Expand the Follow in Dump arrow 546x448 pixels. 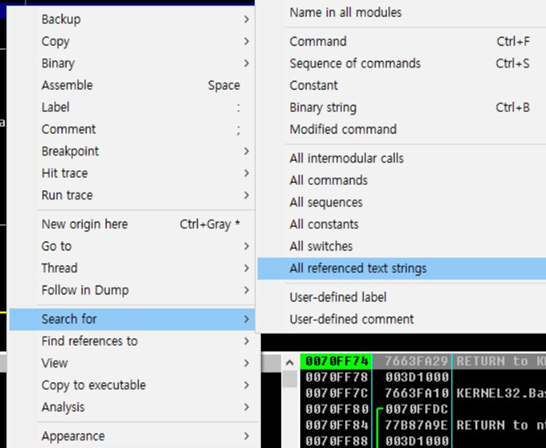pyautogui.click(x=246, y=290)
